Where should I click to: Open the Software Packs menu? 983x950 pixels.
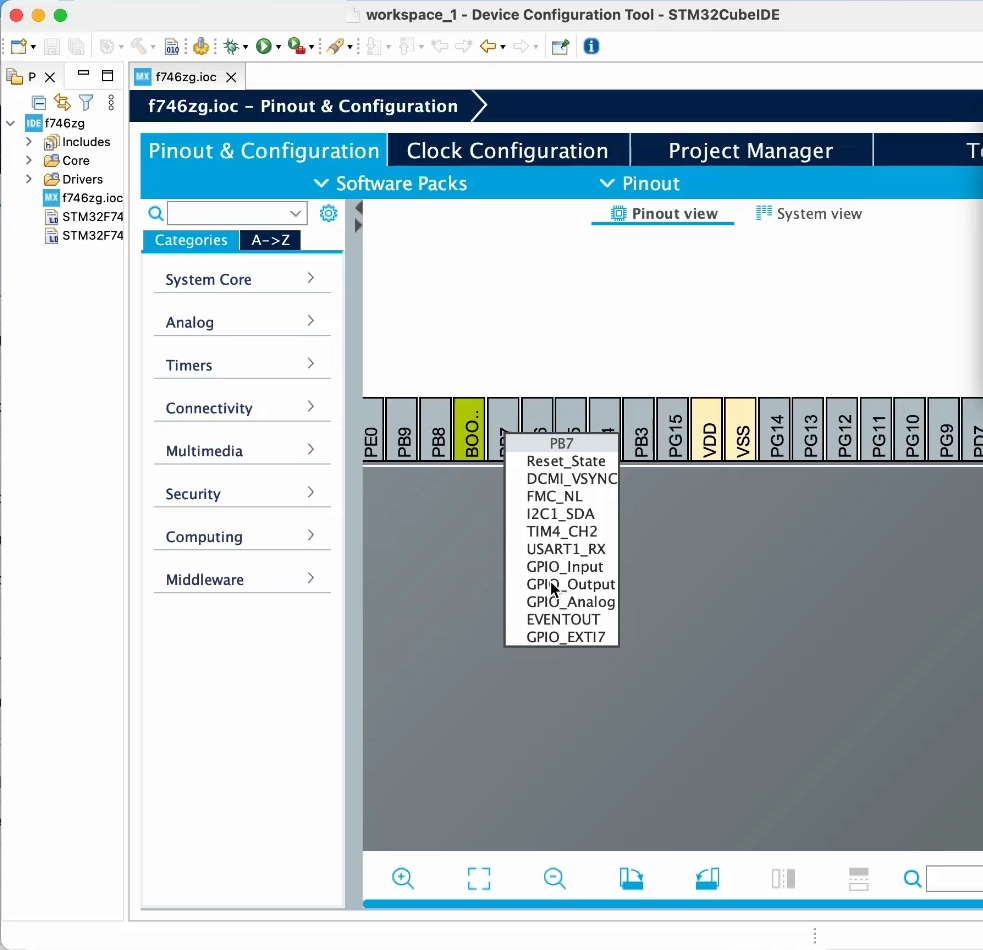pyautogui.click(x=390, y=183)
